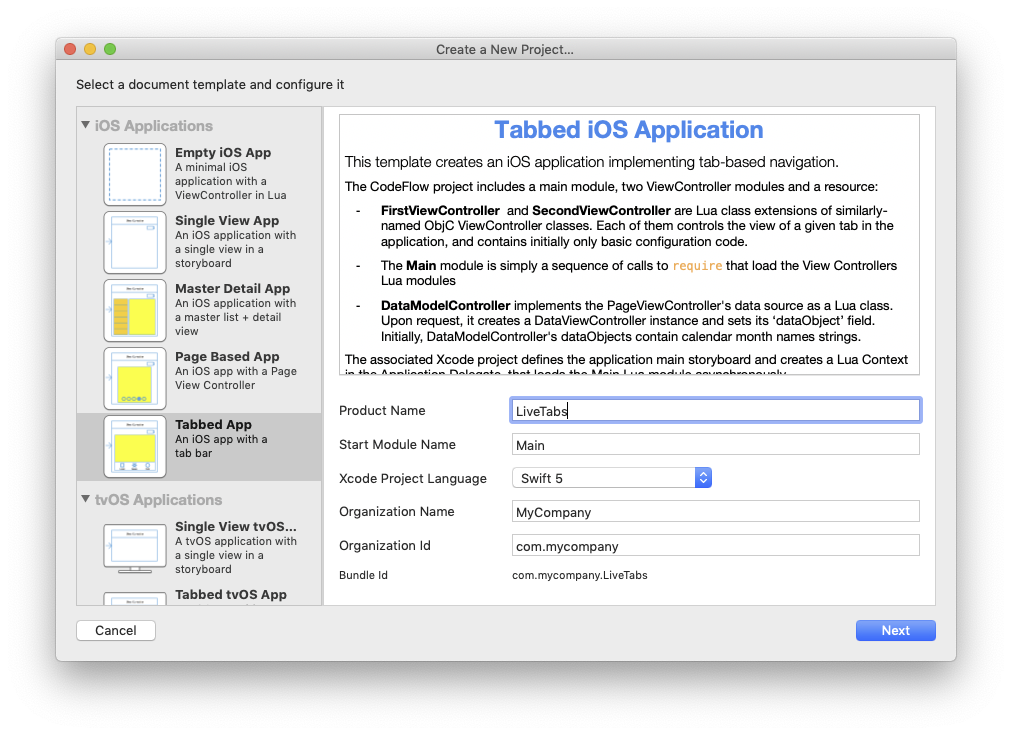Select the Tabbed tvOS App template icon

pos(135,598)
